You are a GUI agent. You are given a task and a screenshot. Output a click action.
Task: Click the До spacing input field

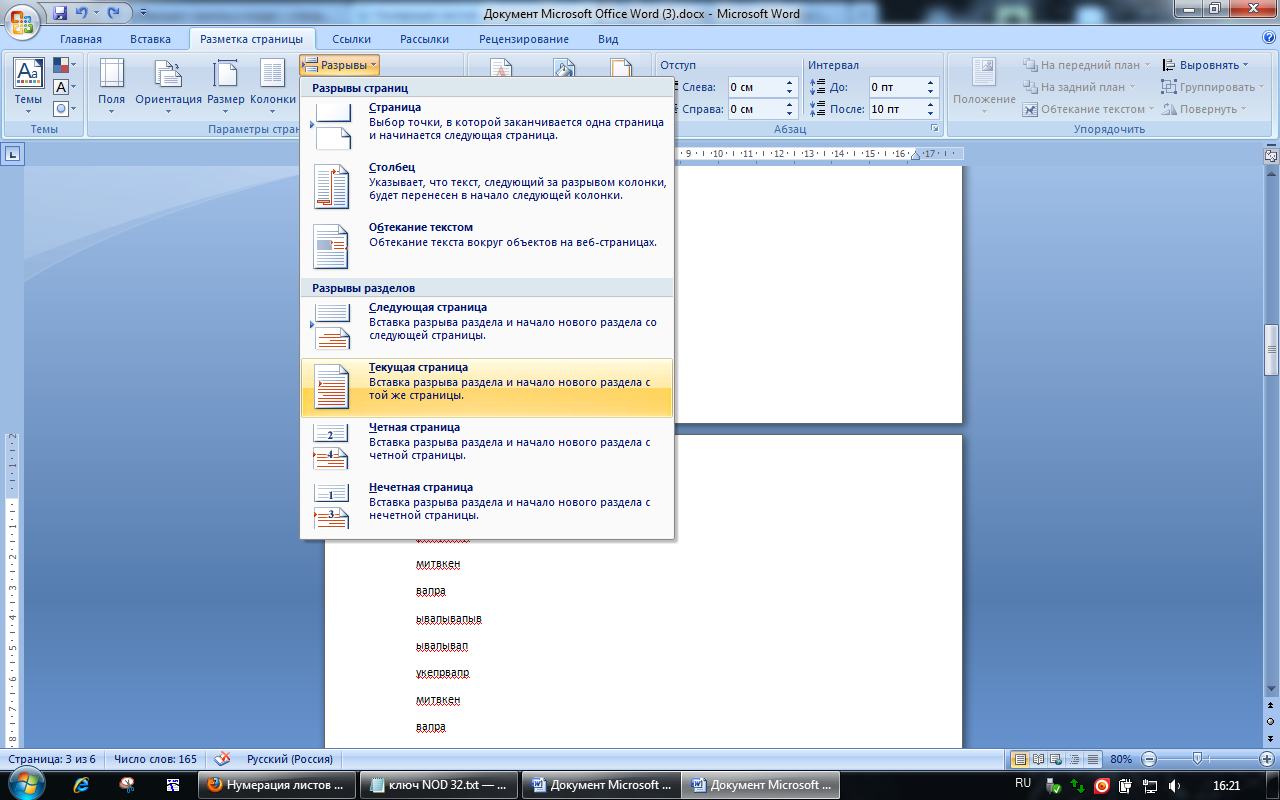coord(895,87)
